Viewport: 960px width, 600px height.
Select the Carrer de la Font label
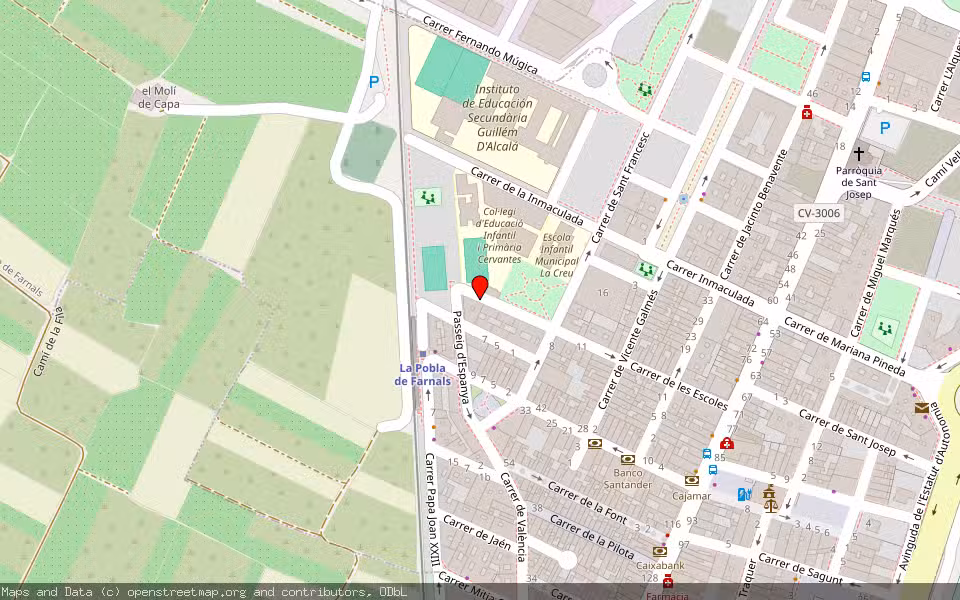point(587,503)
